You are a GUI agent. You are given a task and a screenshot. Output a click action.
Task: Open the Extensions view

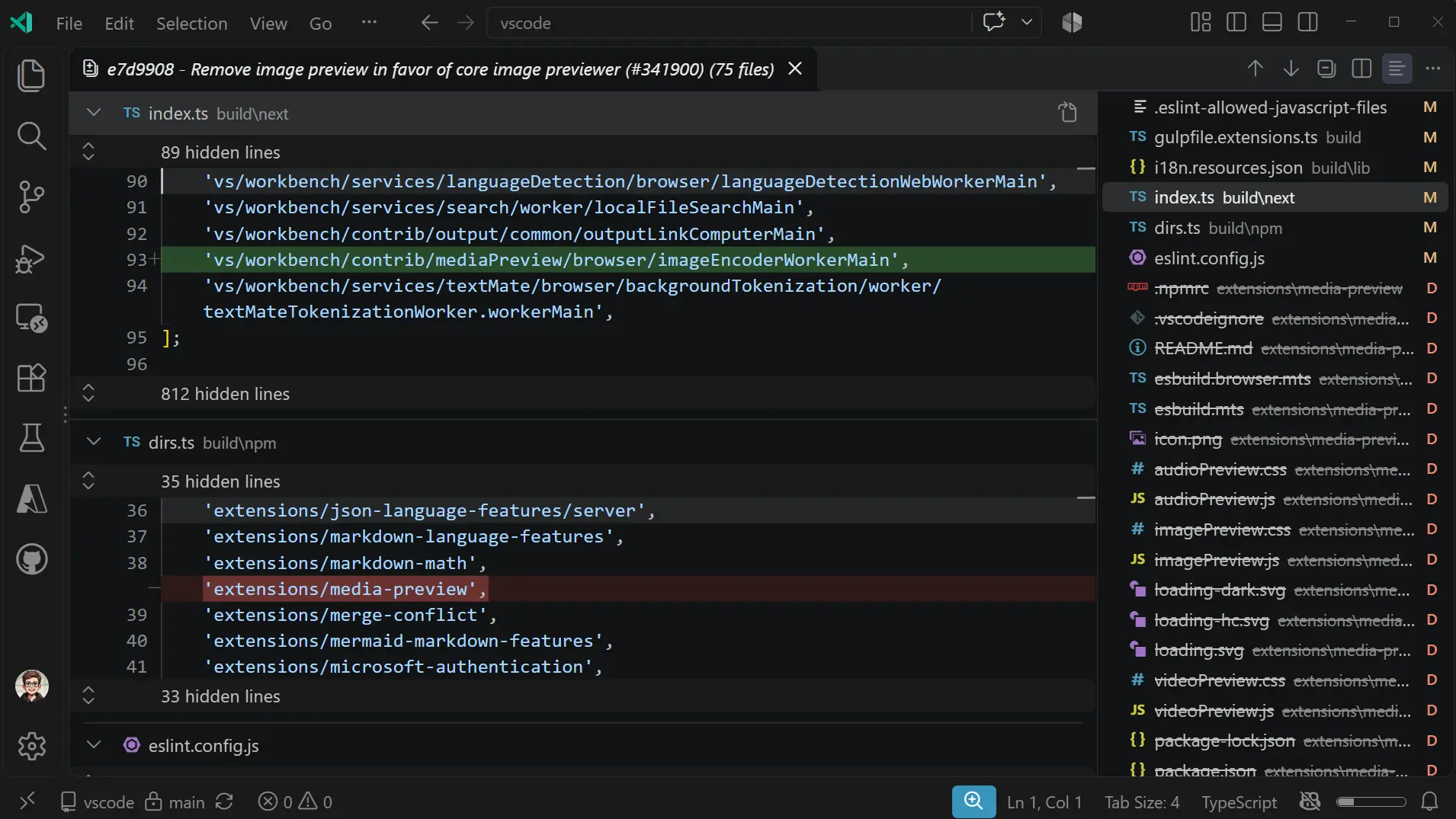[x=31, y=378]
